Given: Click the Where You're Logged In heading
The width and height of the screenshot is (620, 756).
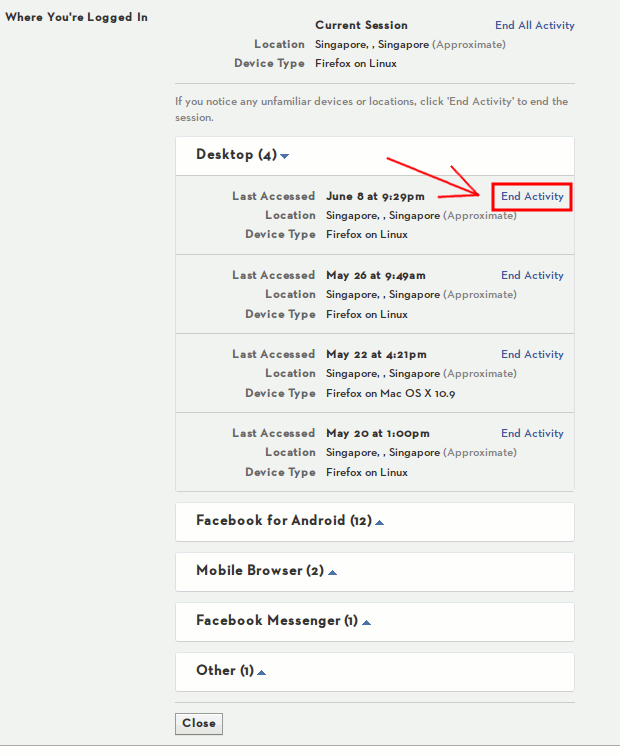Looking at the screenshot, I should (77, 17).
